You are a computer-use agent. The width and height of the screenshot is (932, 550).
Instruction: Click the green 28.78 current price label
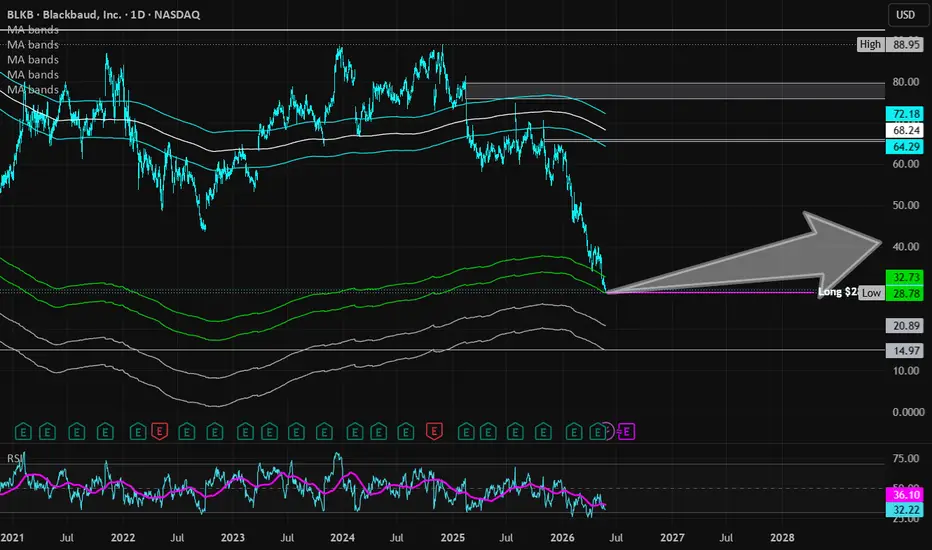[x=906, y=293]
